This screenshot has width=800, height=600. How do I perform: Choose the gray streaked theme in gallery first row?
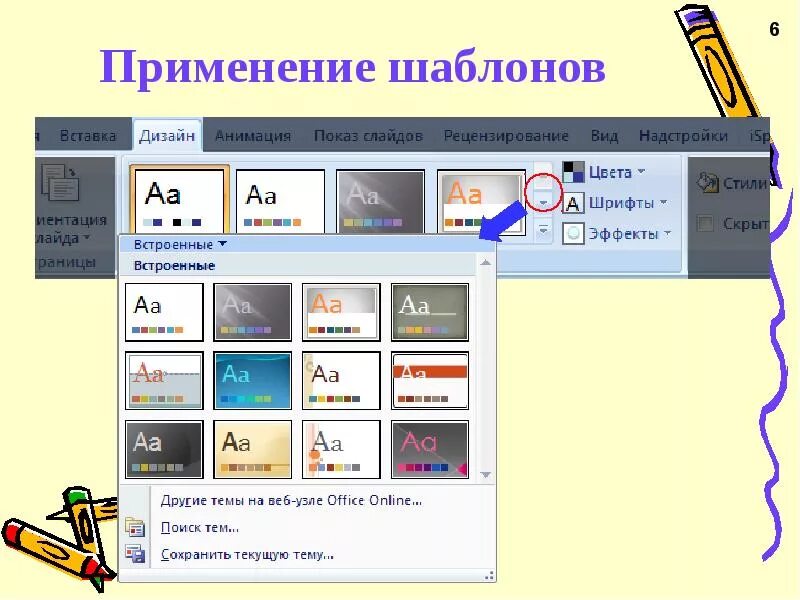click(x=253, y=312)
